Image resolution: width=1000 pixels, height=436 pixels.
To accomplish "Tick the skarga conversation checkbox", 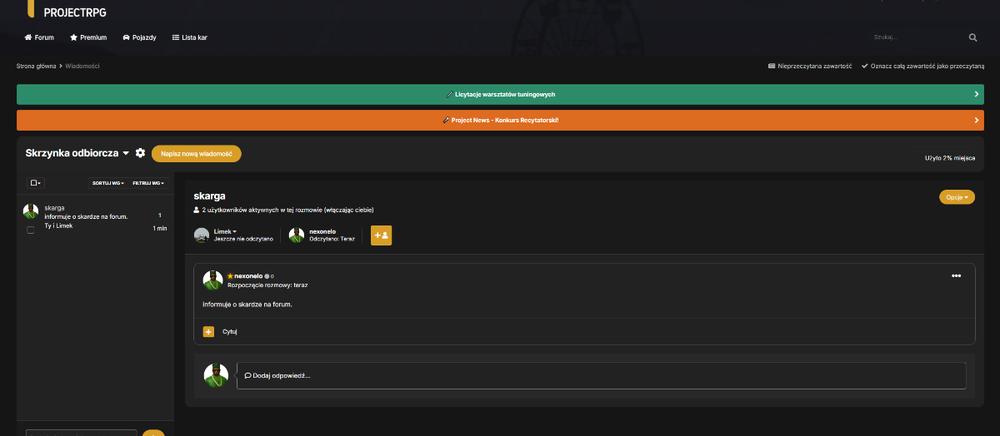I will point(31,229).
